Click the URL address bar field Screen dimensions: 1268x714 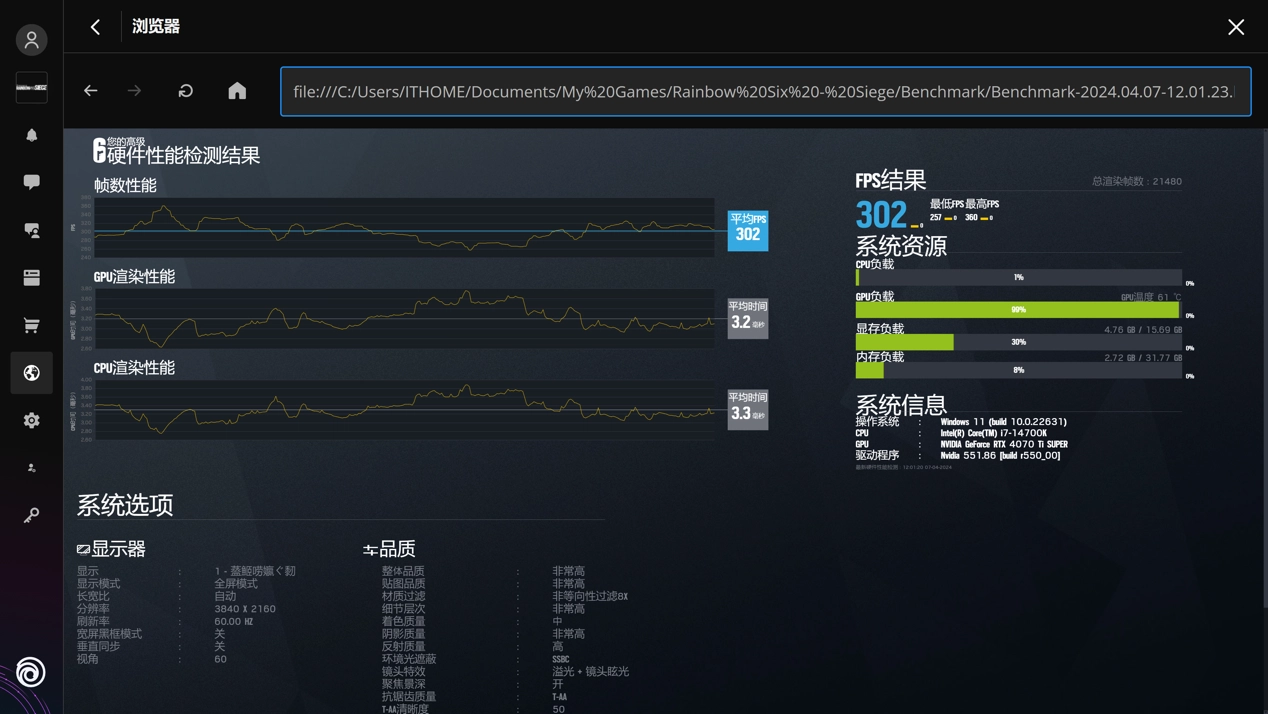click(x=765, y=92)
